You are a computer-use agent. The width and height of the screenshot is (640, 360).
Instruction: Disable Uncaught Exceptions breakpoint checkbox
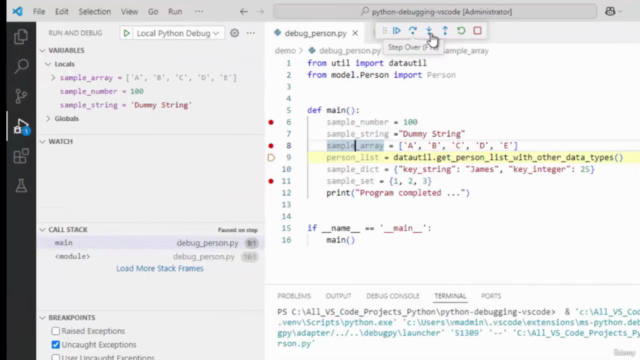coord(56,344)
